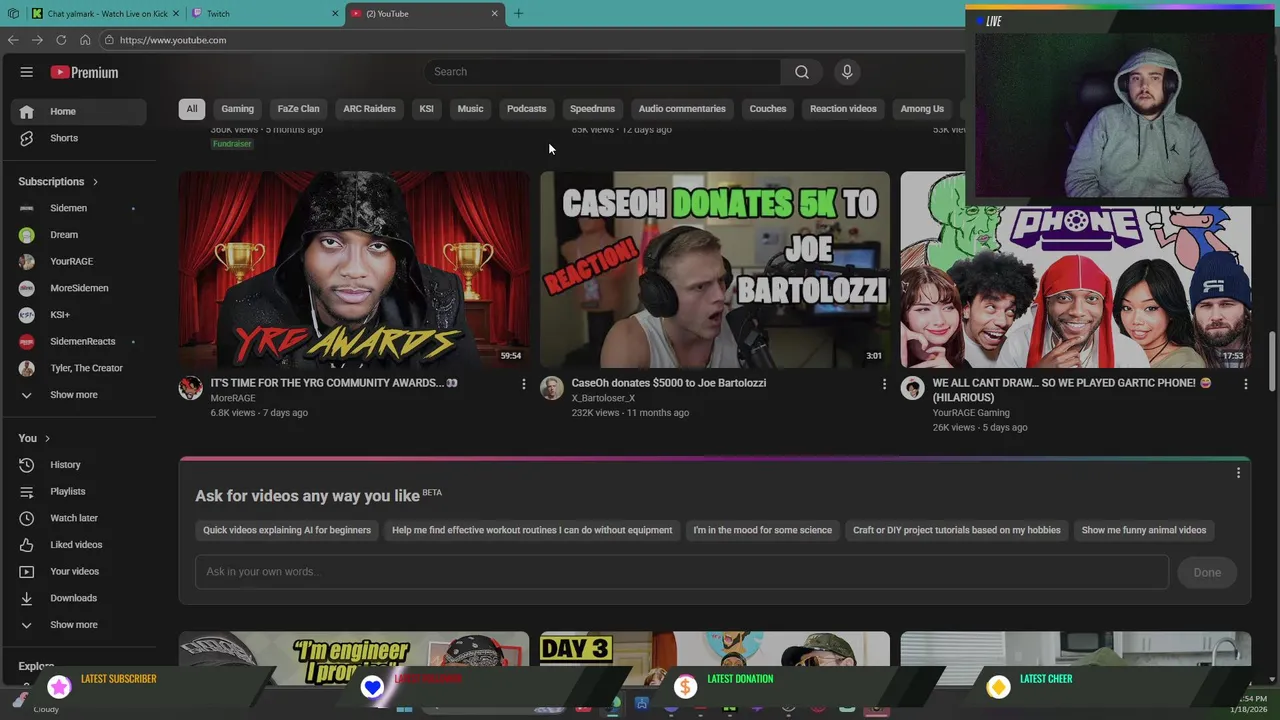Click the search magnifier button
This screenshot has width=1280, height=720.
pyautogui.click(x=801, y=72)
